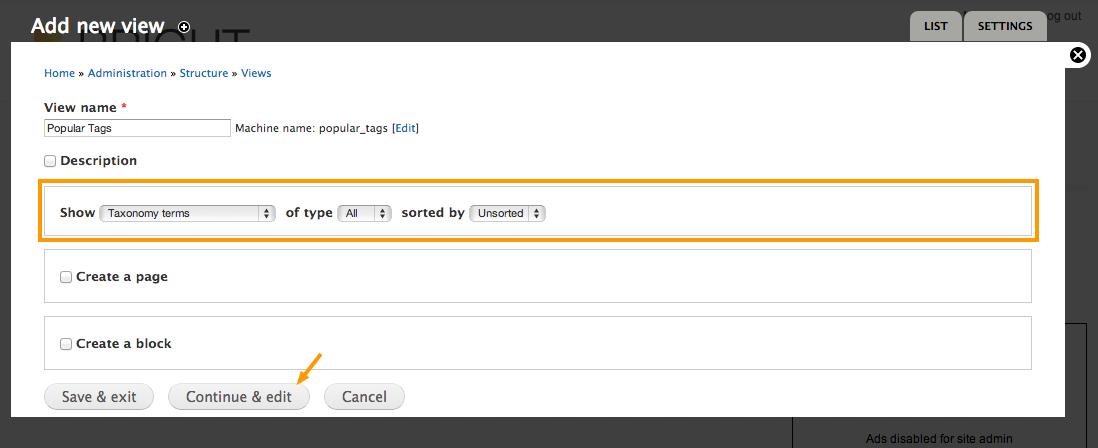Open the Administration breadcrumb link
The width and height of the screenshot is (1098, 448).
127,73
